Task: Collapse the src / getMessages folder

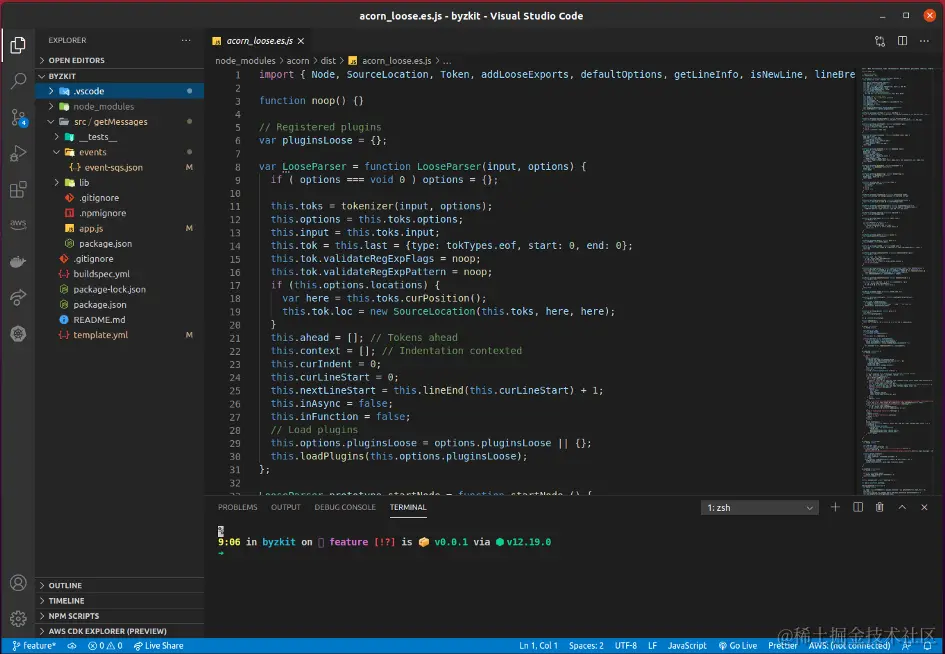Action: point(119,122)
